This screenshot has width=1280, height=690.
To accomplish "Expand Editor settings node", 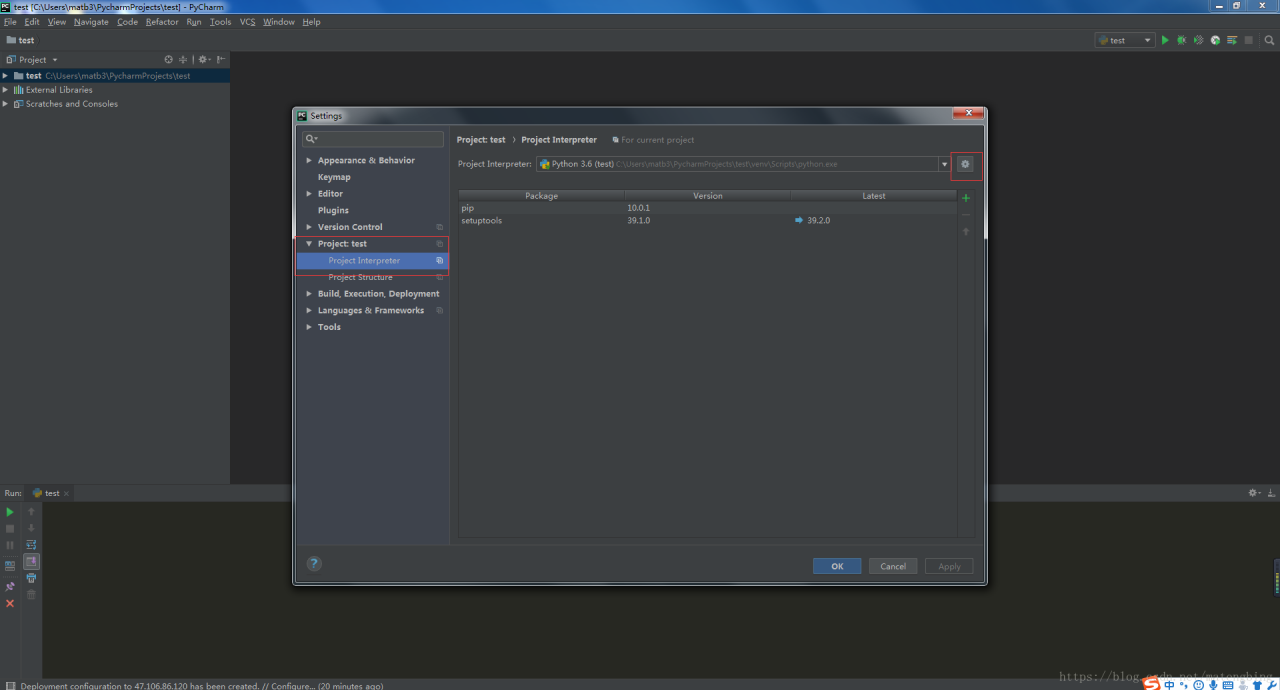I will tap(309, 194).
